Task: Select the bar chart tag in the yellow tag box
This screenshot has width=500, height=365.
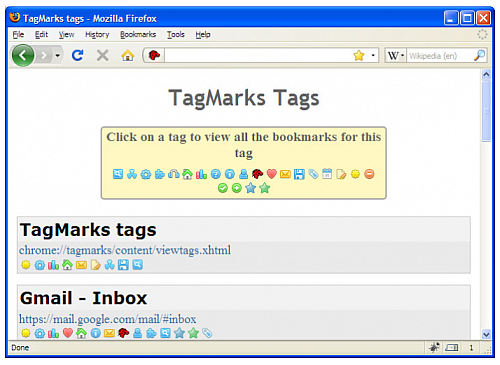Action: (202, 174)
